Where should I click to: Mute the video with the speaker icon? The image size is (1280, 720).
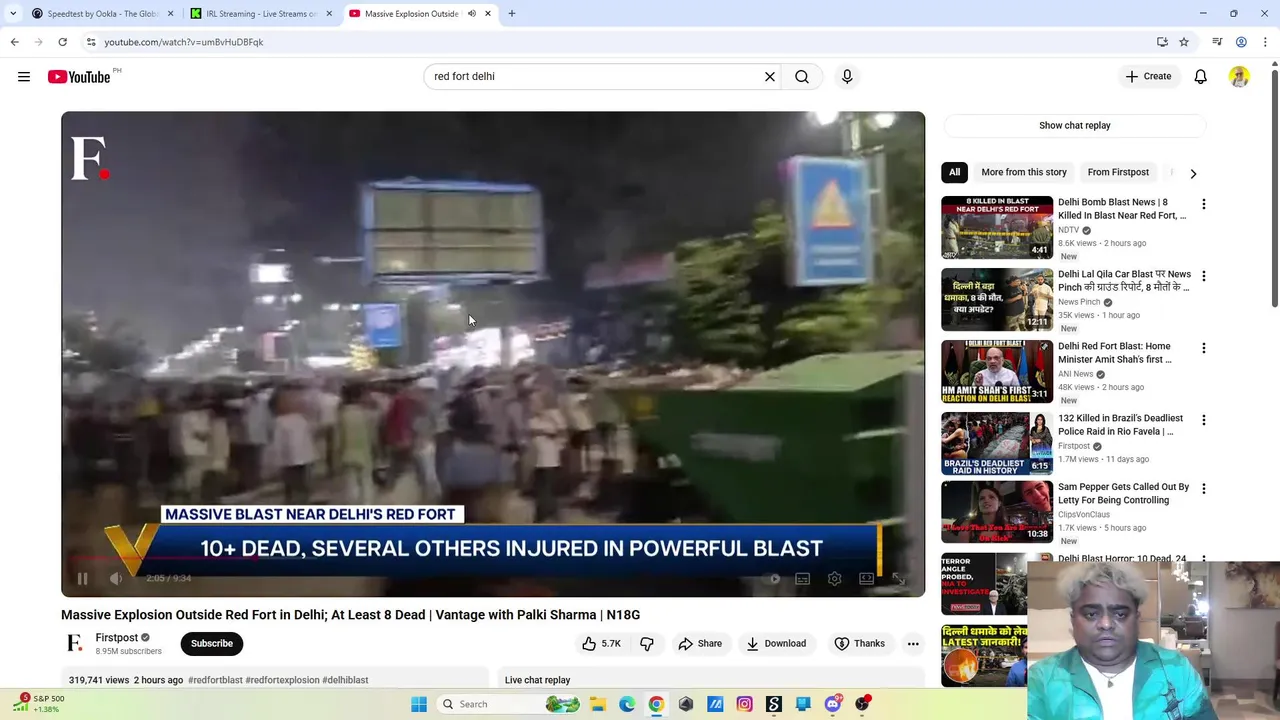coord(116,578)
